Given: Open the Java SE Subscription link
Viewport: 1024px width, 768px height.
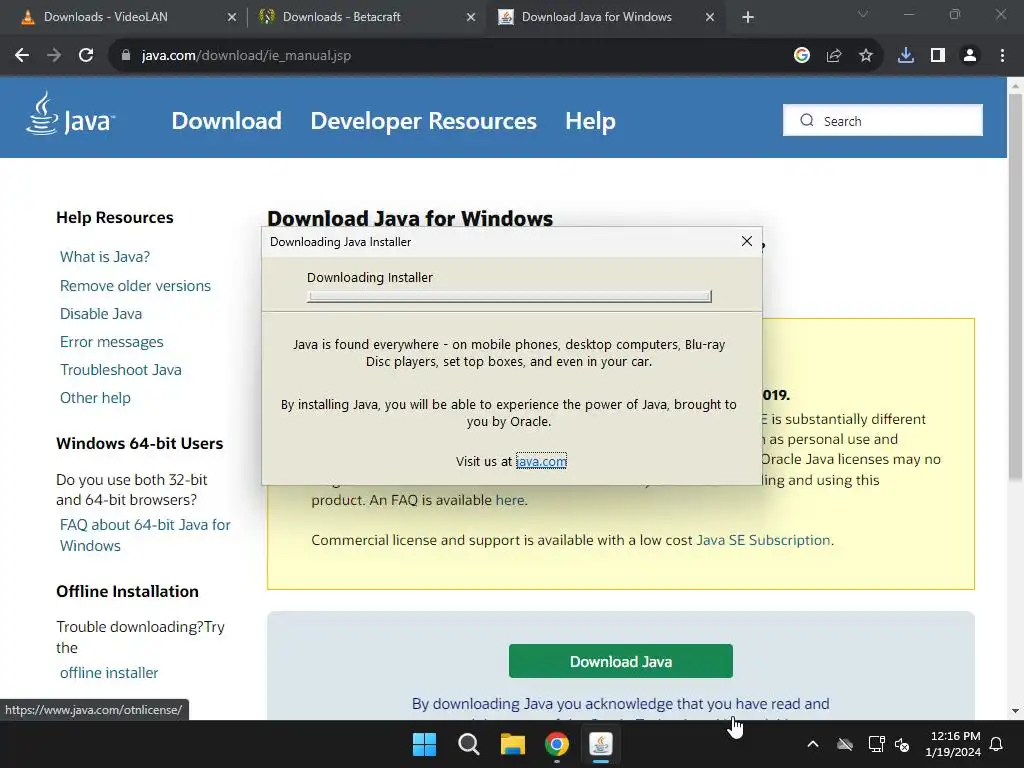Looking at the screenshot, I should pyautogui.click(x=763, y=540).
